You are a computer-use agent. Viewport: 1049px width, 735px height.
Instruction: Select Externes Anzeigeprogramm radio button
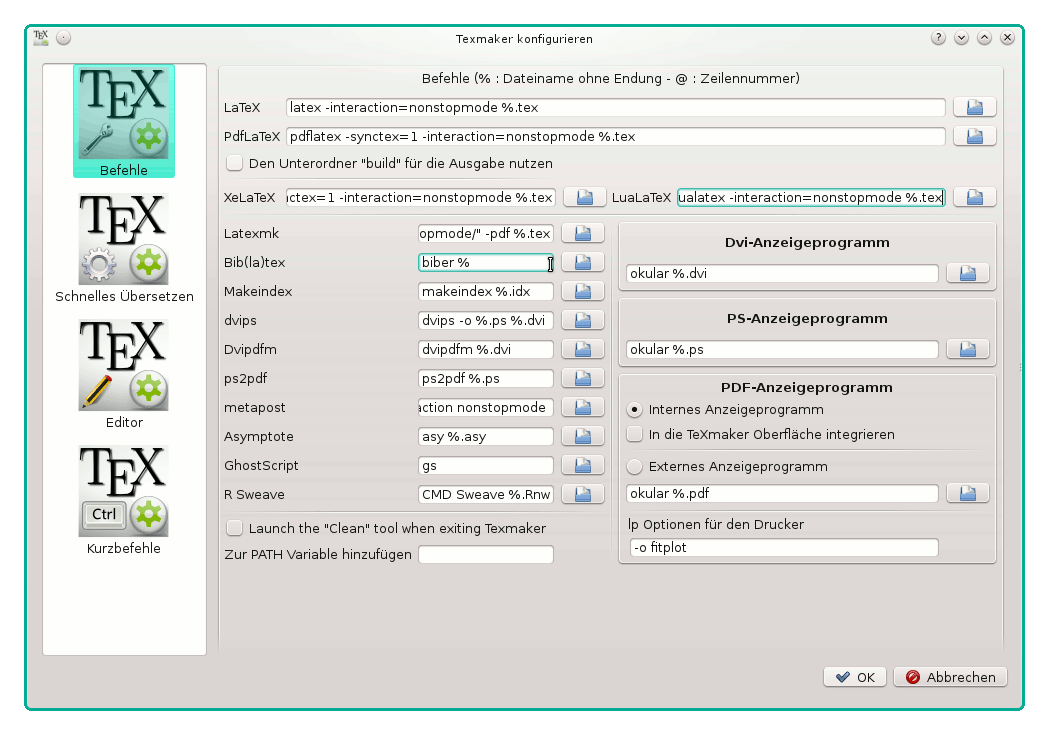point(634,466)
